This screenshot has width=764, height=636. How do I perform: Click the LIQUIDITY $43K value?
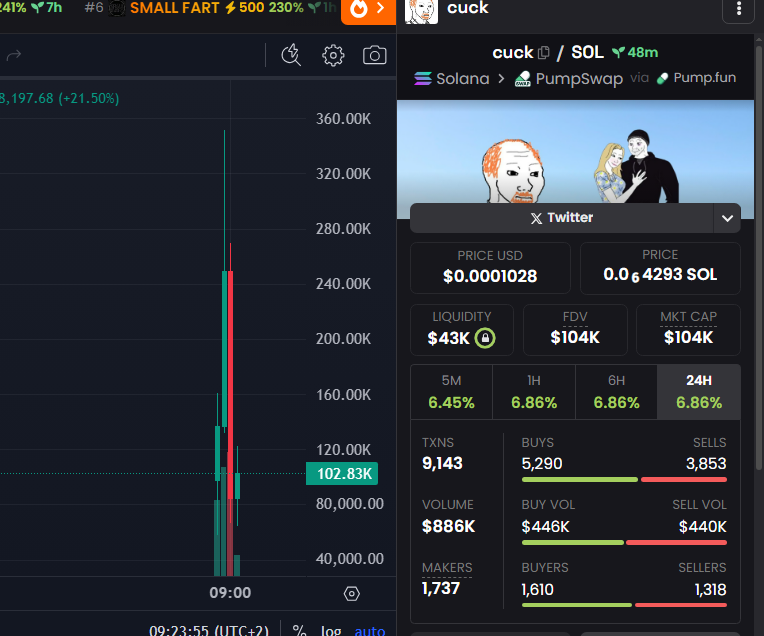(449, 338)
